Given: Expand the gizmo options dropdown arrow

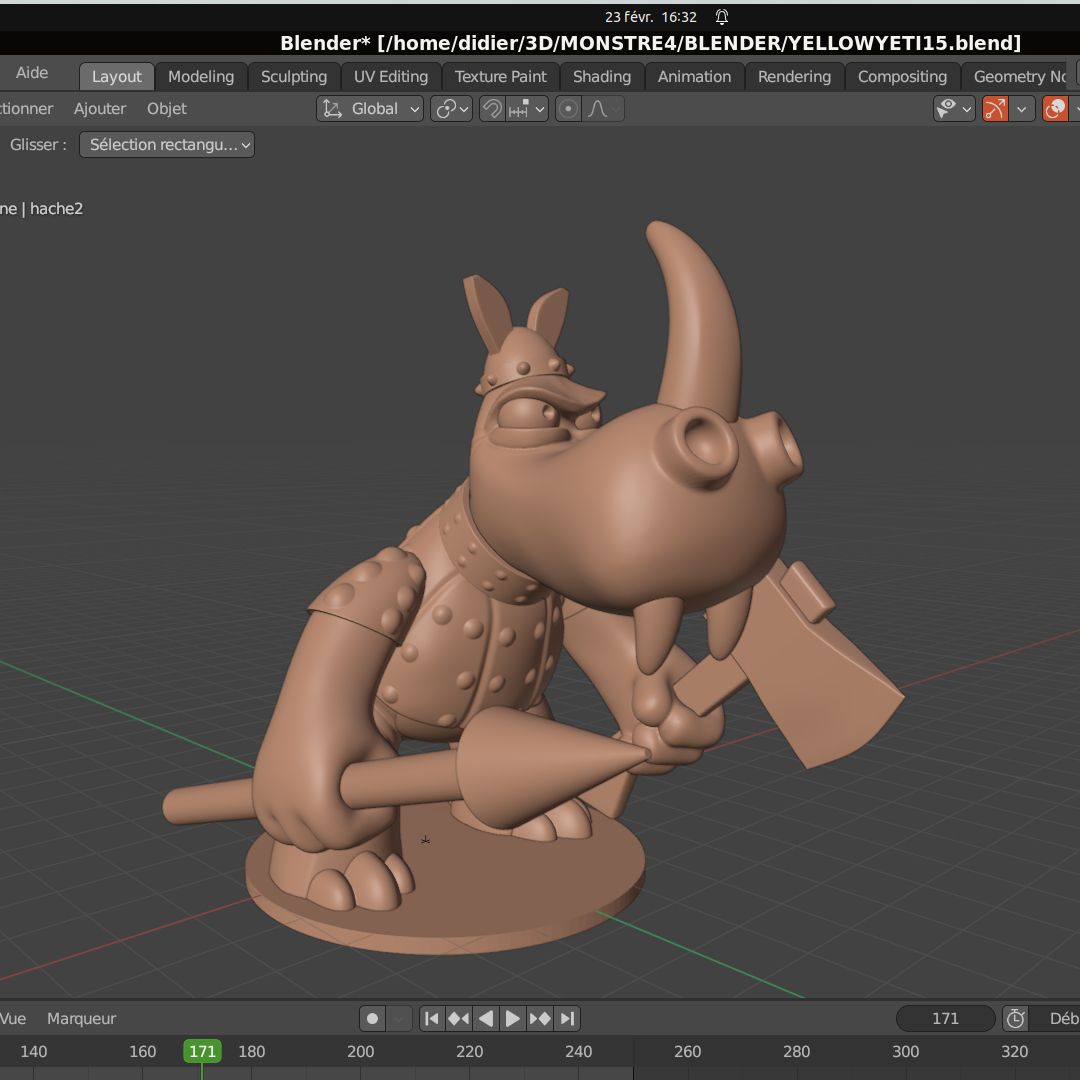Looking at the screenshot, I should 1021,109.
